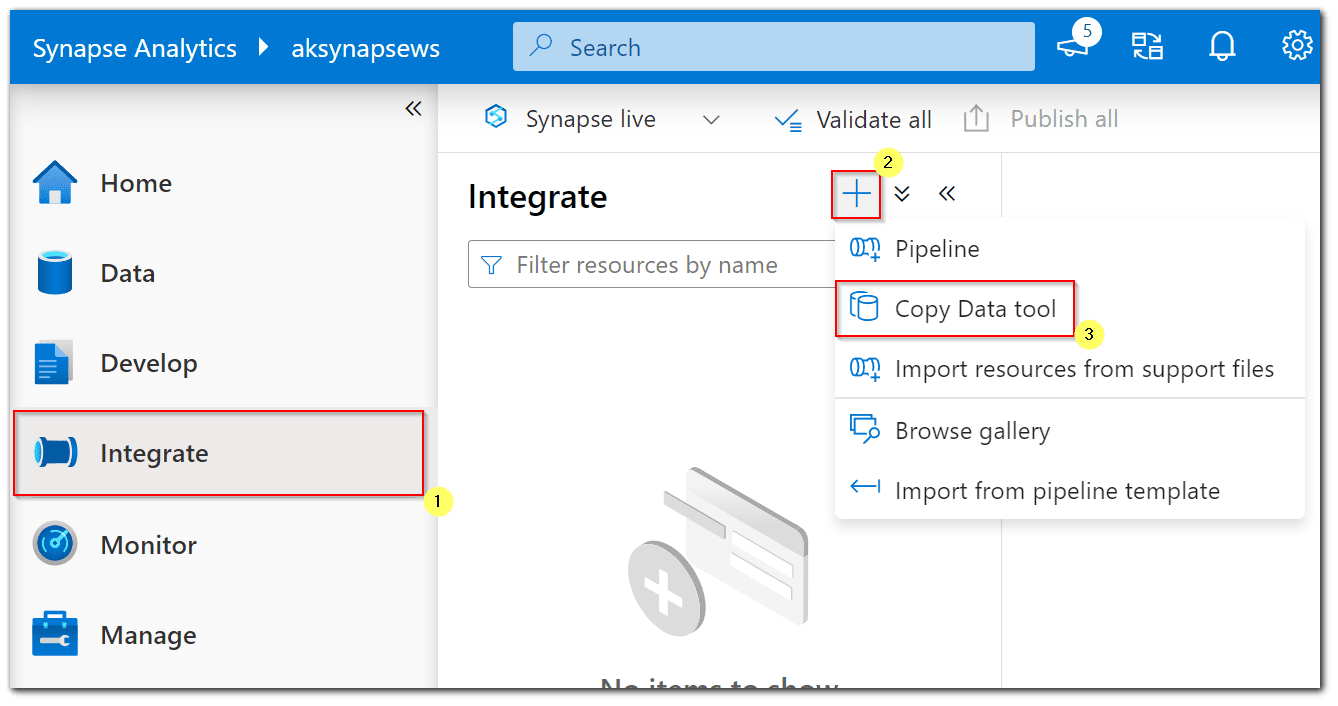Select Import from pipeline template
Image resolution: width=1338 pixels, height=706 pixels.
(x=1070, y=491)
